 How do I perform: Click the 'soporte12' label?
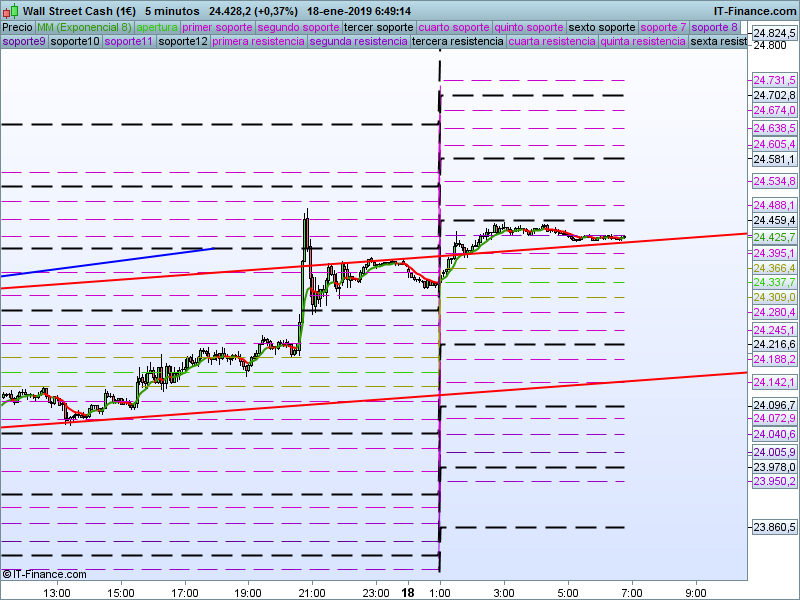click(x=183, y=41)
